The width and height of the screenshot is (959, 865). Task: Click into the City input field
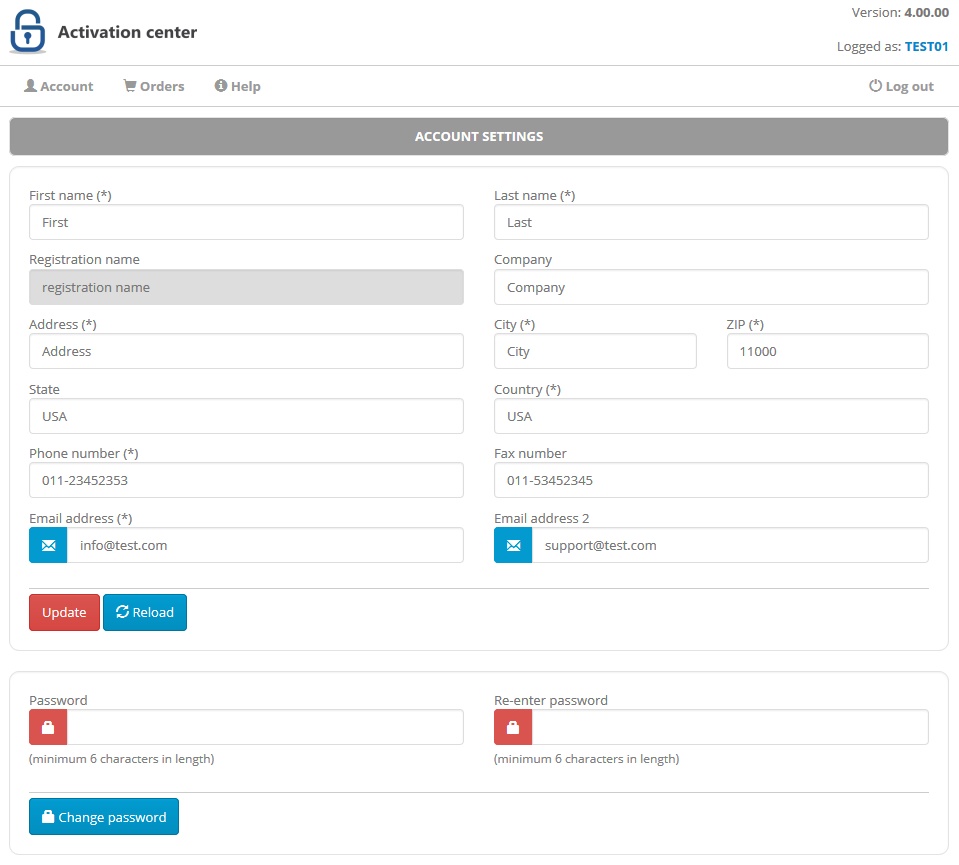(595, 351)
